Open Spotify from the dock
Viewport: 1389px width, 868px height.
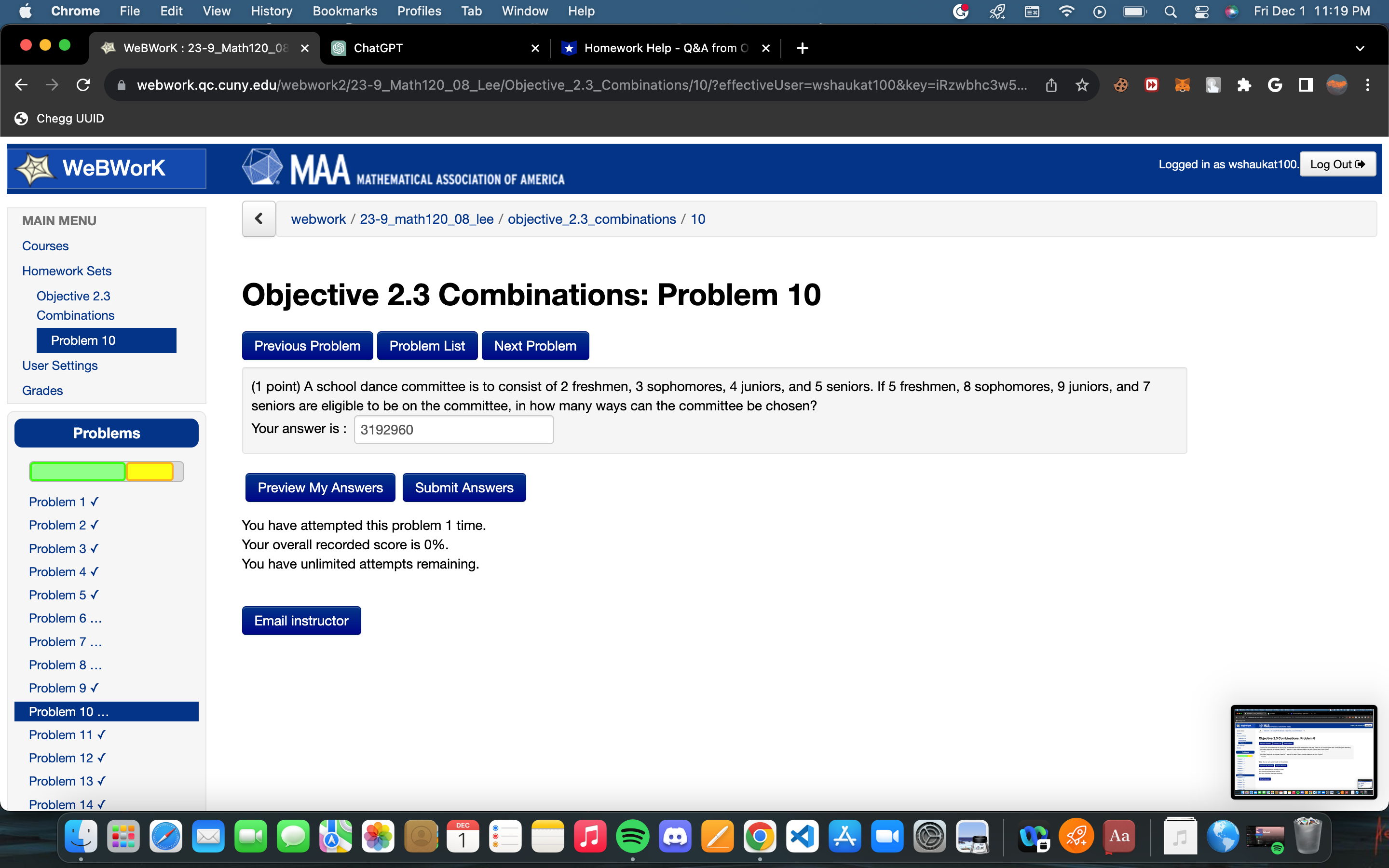[x=633, y=837]
